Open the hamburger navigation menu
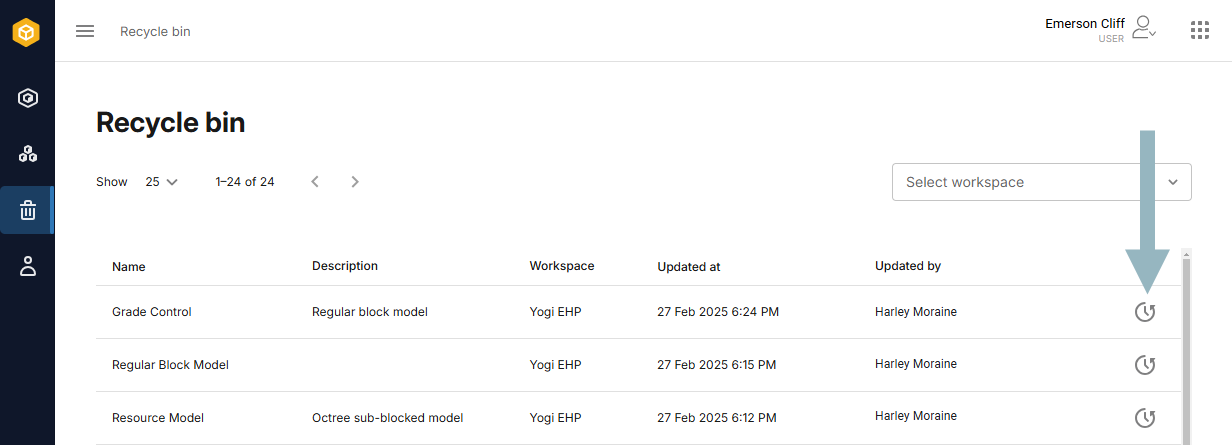 [85, 31]
